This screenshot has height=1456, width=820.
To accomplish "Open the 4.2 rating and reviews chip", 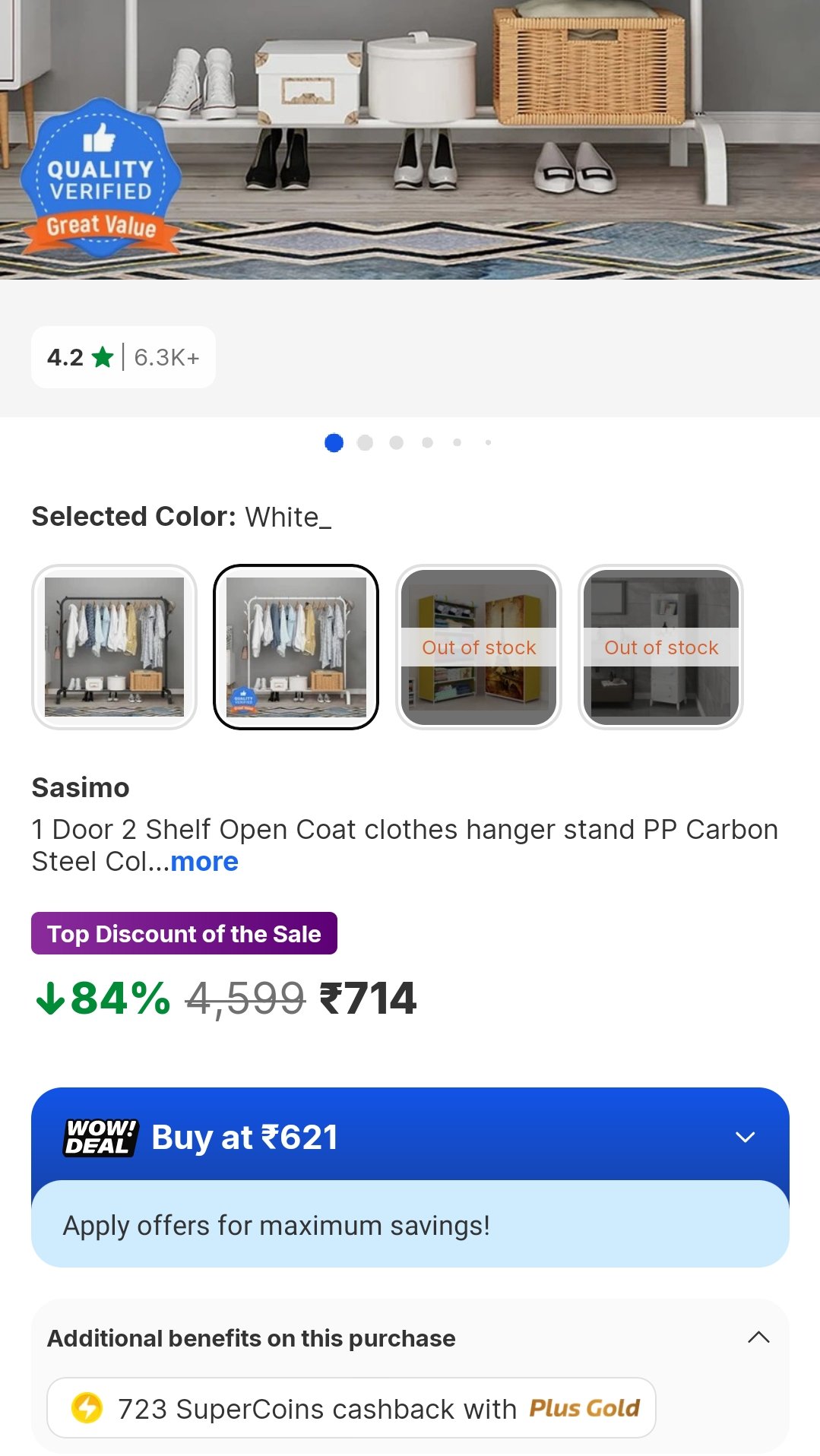I will pos(123,357).
